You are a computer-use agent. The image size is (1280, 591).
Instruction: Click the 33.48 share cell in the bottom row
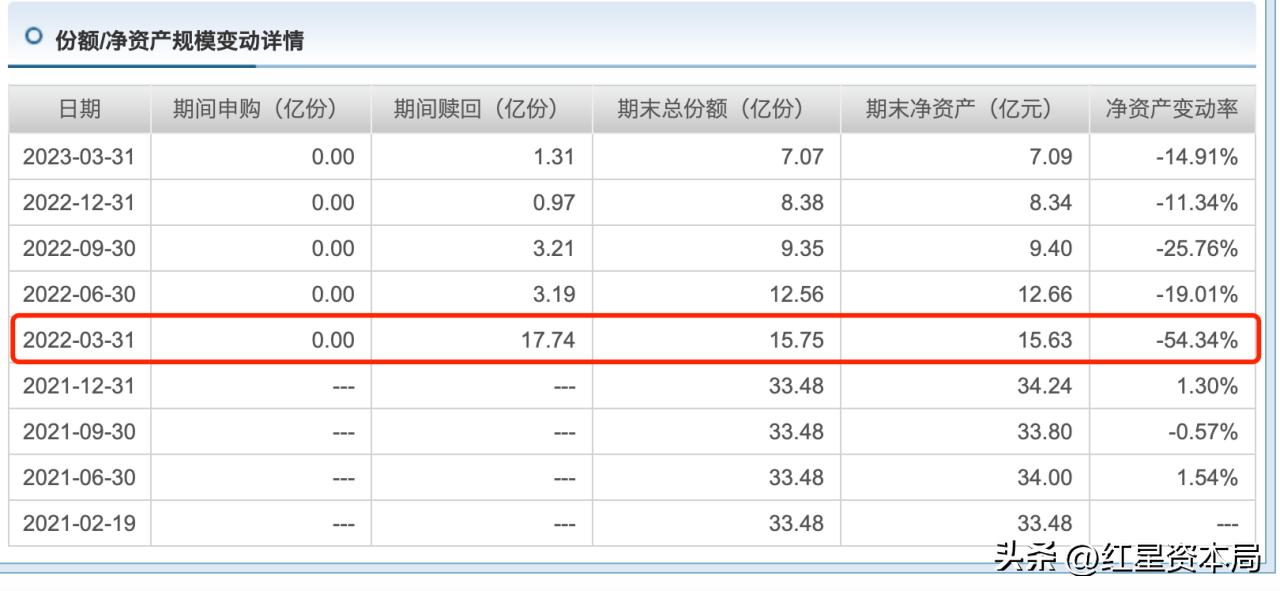pos(795,522)
